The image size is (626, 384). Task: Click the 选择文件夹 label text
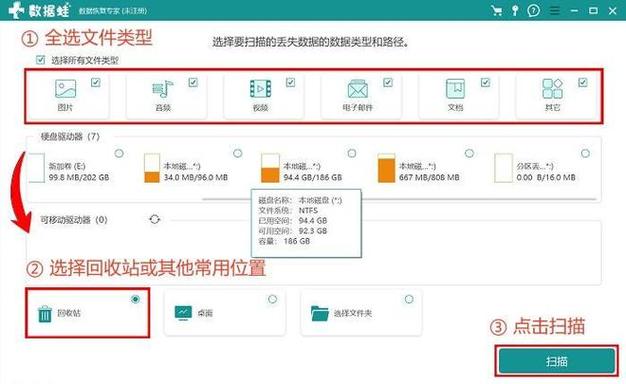(x=353, y=313)
